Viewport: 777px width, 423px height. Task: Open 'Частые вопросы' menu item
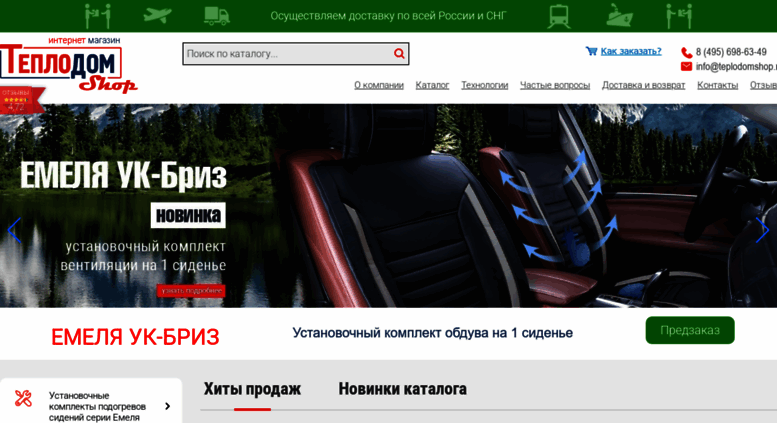click(555, 85)
